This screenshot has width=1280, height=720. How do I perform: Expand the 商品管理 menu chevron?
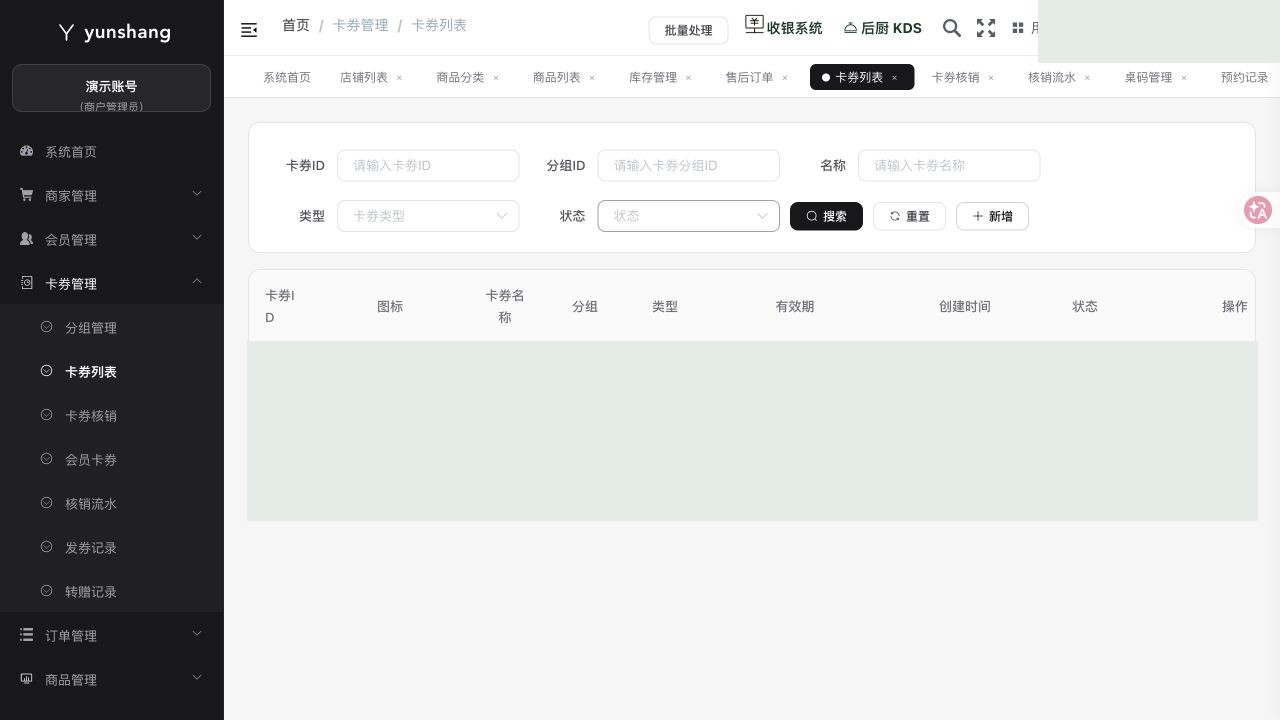[x=197, y=678]
